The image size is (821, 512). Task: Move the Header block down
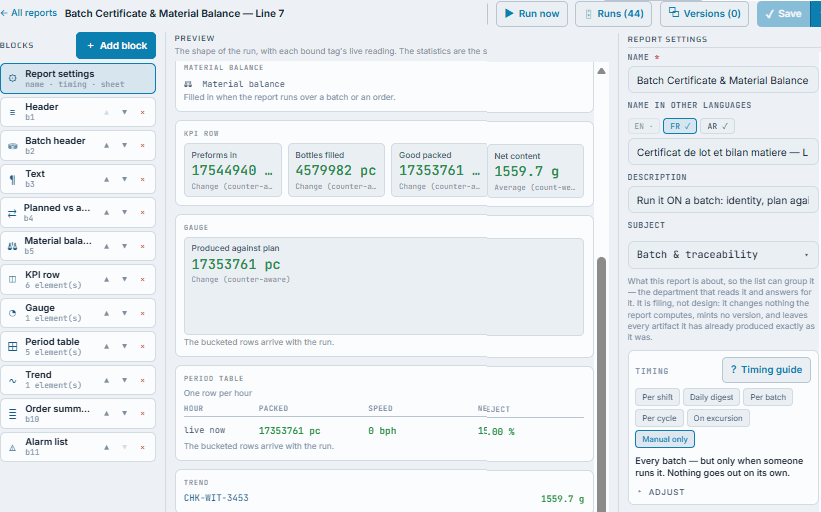[125, 112]
